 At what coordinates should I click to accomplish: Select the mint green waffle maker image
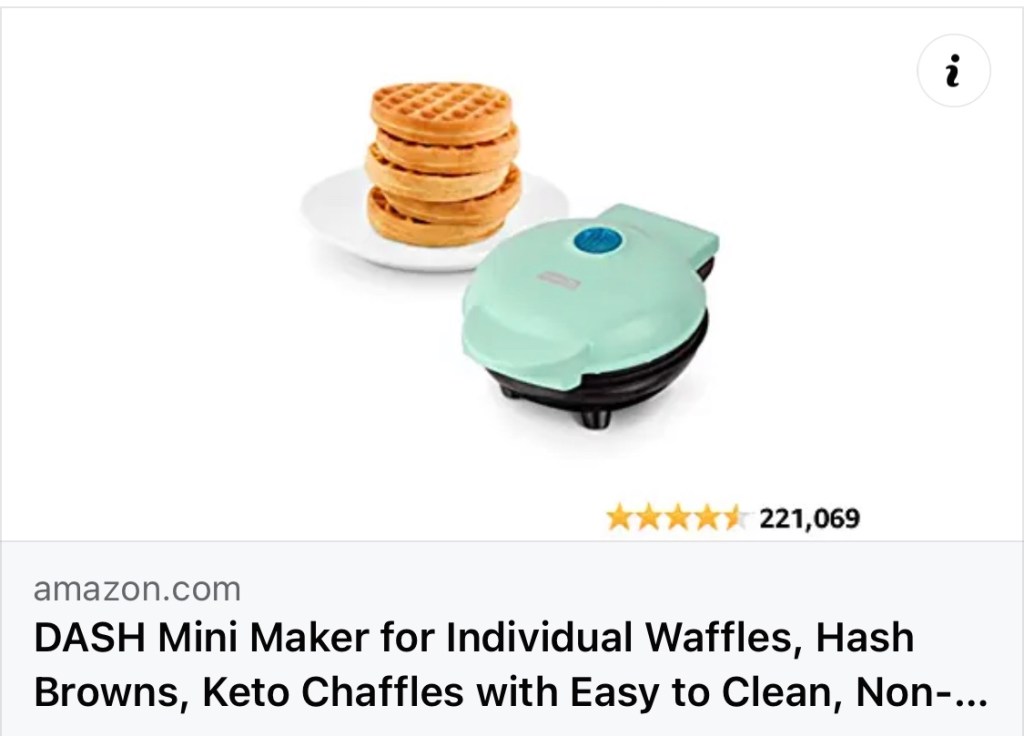(x=590, y=316)
